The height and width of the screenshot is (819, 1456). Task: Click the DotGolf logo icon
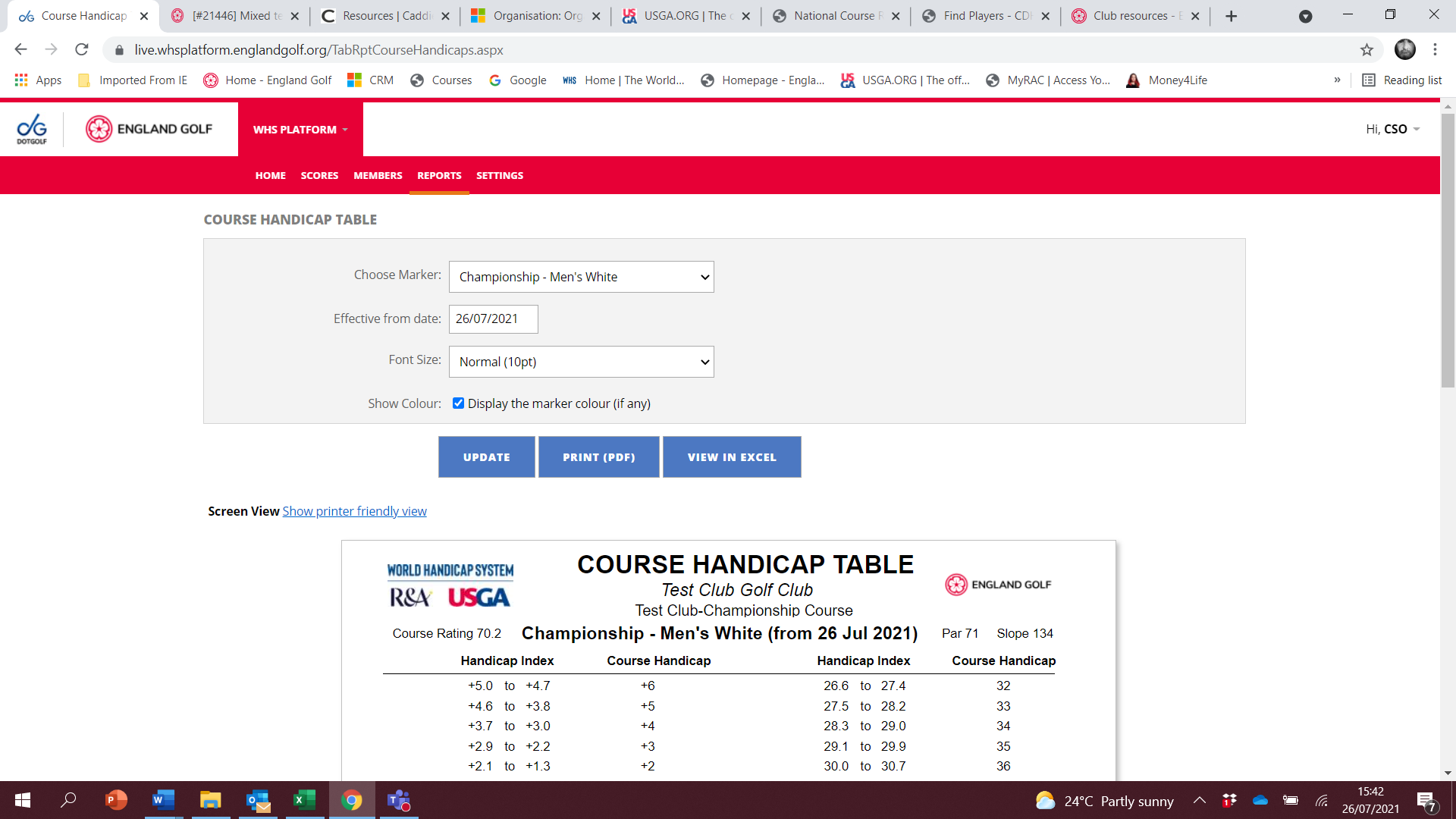tap(32, 129)
